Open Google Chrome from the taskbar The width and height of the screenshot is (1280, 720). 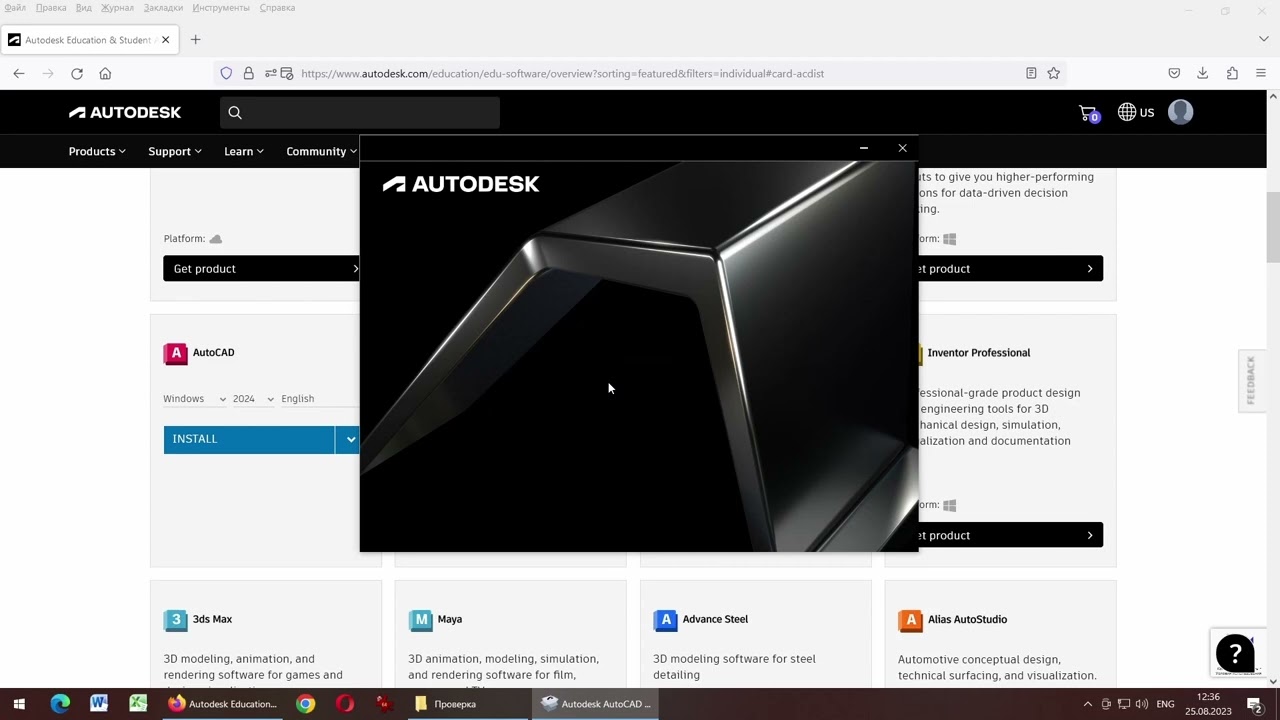(x=306, y=704)
